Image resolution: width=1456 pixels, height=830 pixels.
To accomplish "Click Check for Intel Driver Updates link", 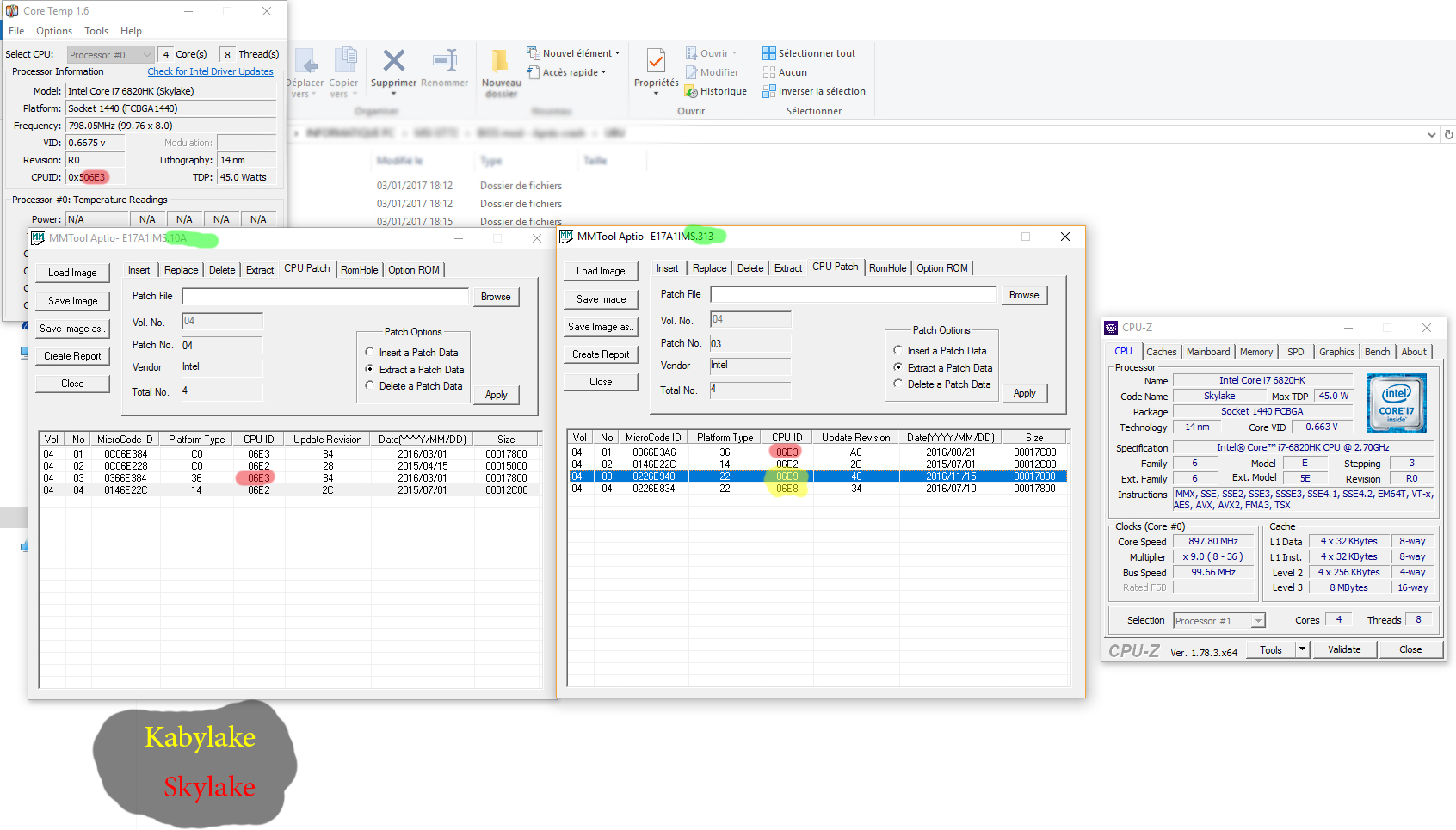I will (210, 72).
